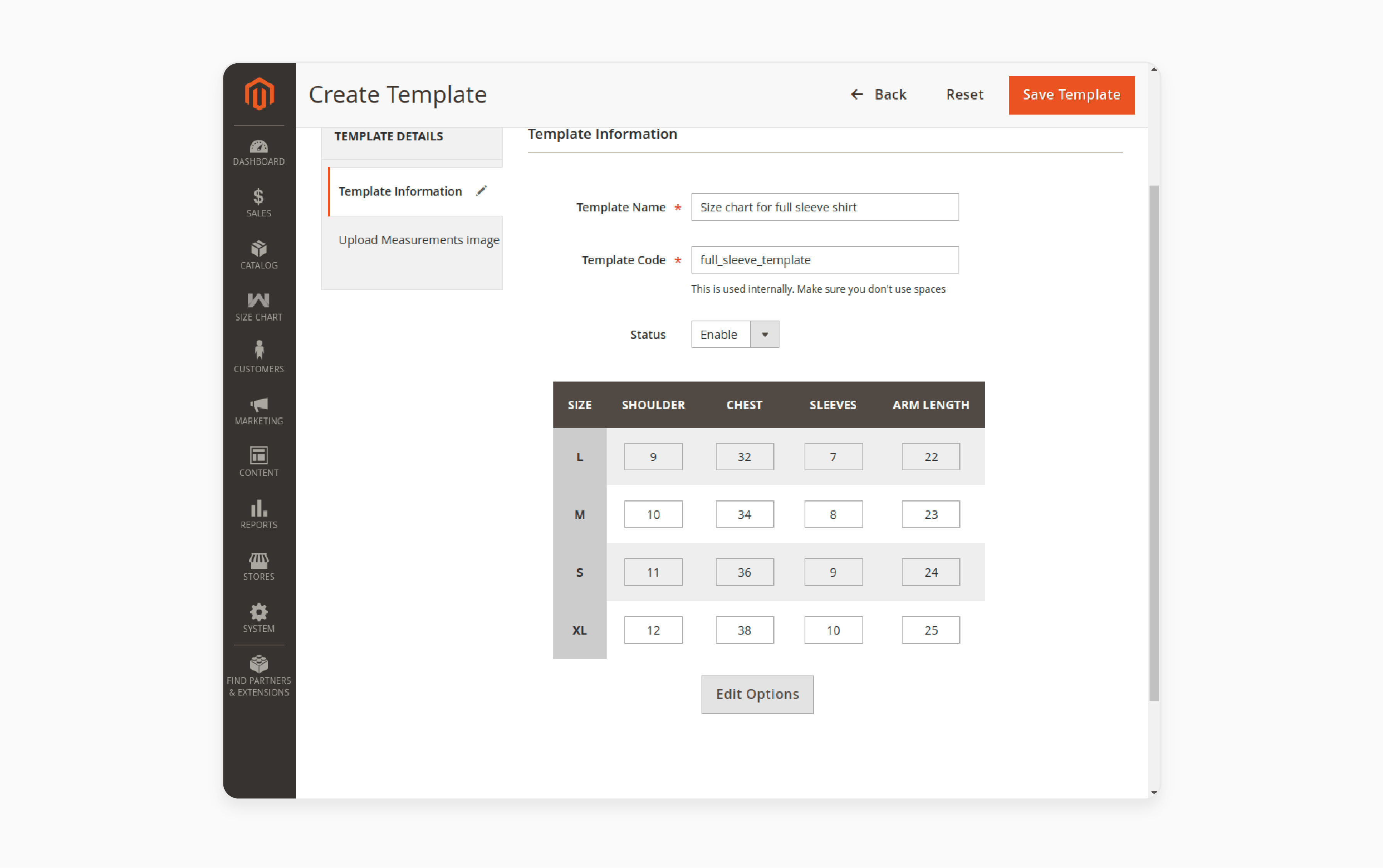The width and height of the screenshot is (1383, 868).
Task: Click the M sleeves field showing 8
Action: tap(833, 514)
